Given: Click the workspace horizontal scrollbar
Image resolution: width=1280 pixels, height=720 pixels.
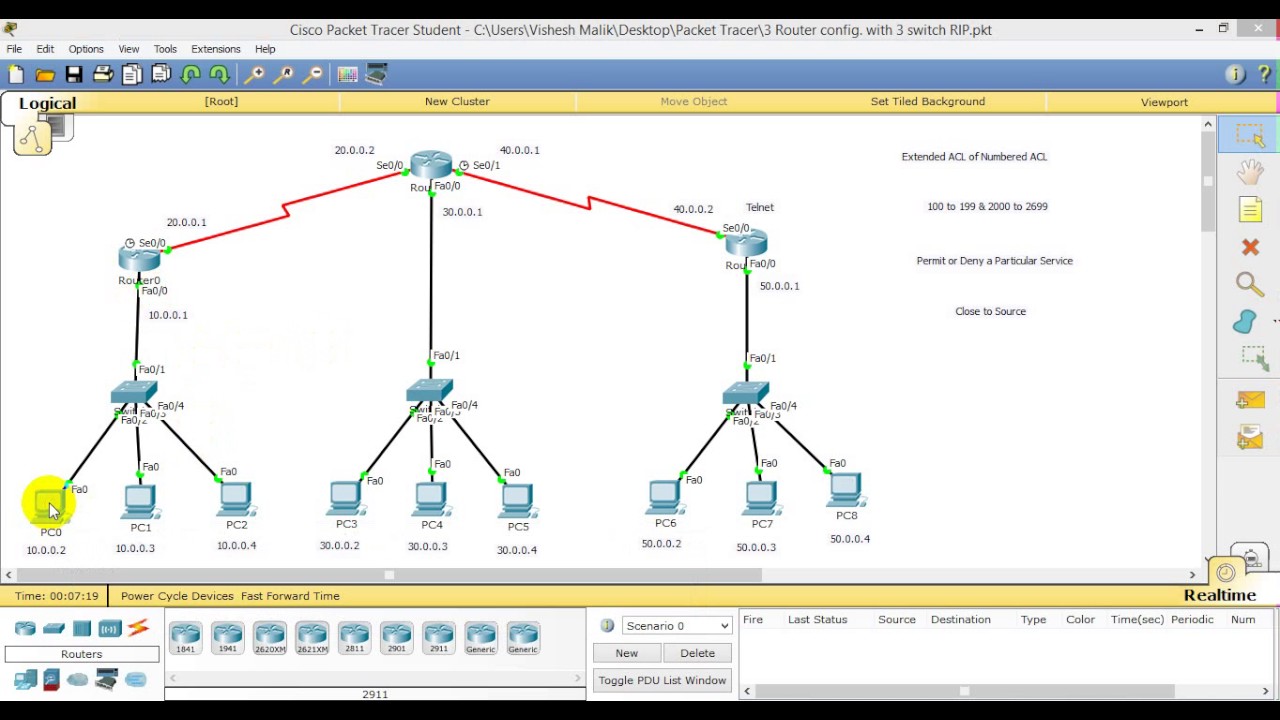Looking at the screenshot, I should click(389, 575).
